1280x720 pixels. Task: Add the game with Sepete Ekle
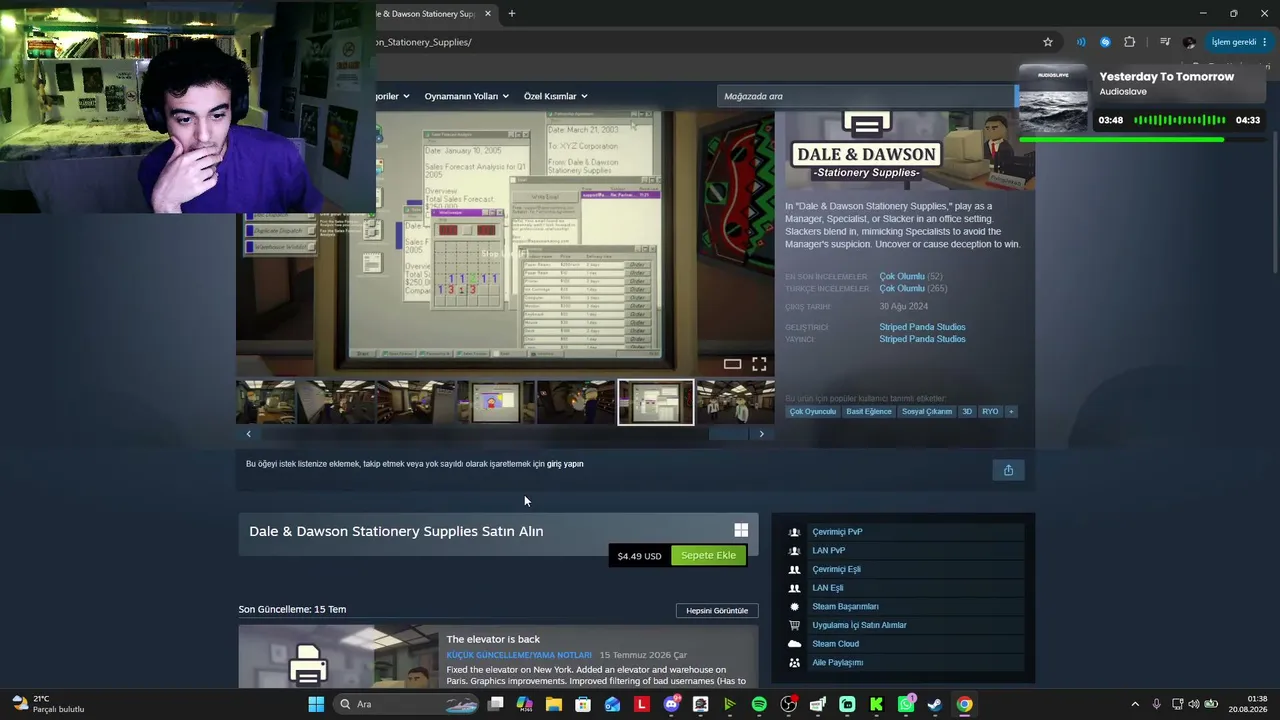[x=708, y=556]
